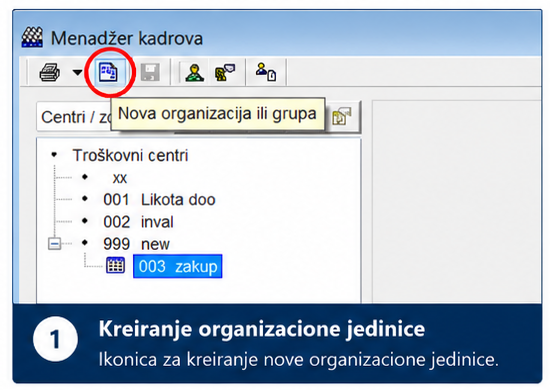Image resolution: width=550 pixels, height=390 pixels.
Task: Select 003 zakup tree item
Action: [x=177, y=267]
